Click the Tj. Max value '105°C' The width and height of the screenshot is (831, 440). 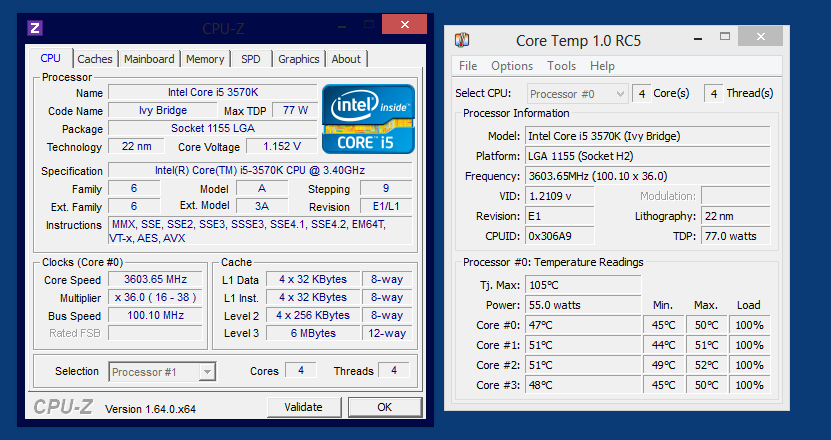(x=583, y=285)
